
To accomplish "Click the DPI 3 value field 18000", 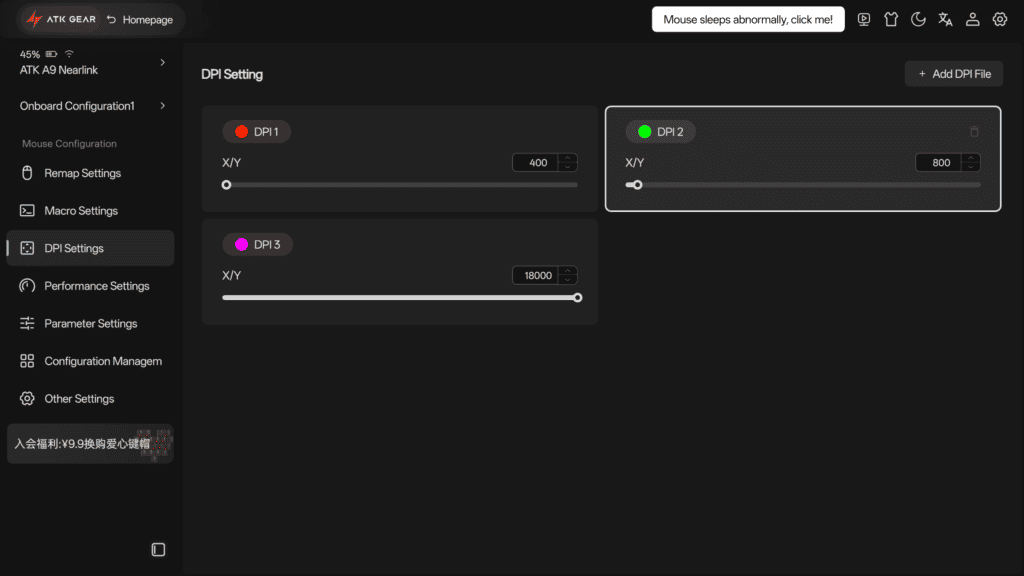I will coord(536,276).
